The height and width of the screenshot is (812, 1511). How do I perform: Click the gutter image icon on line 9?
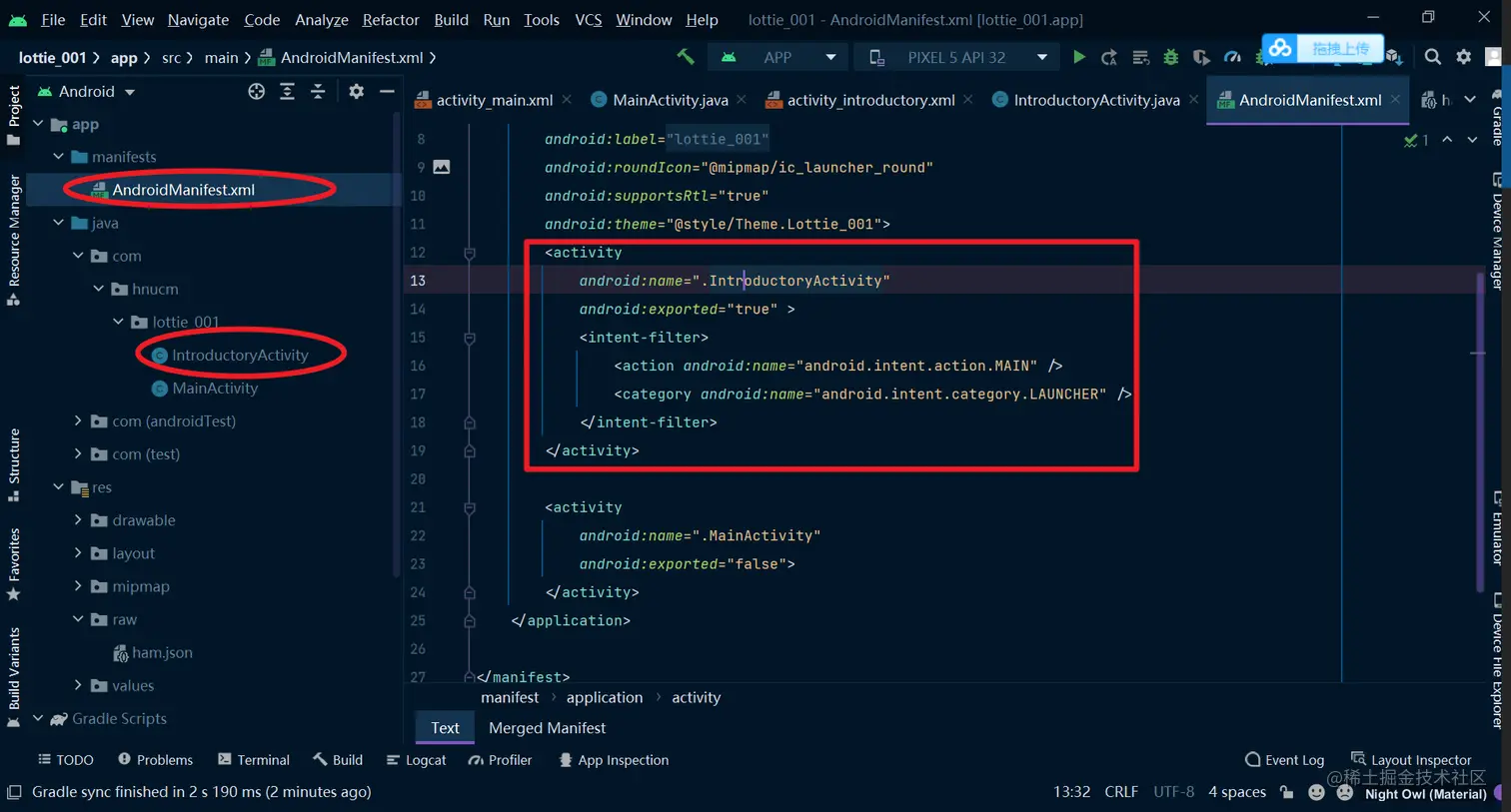(x=442, y=167)
